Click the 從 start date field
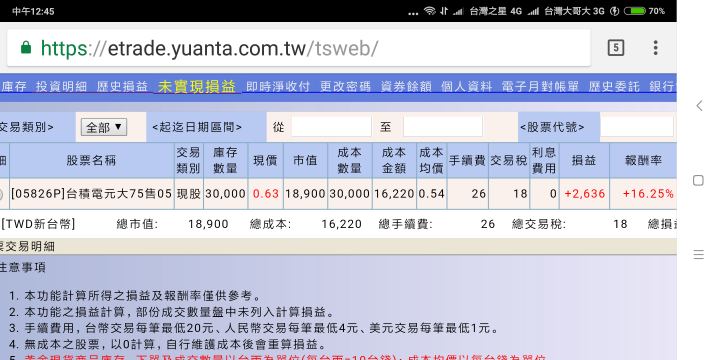 click(331, 127)
